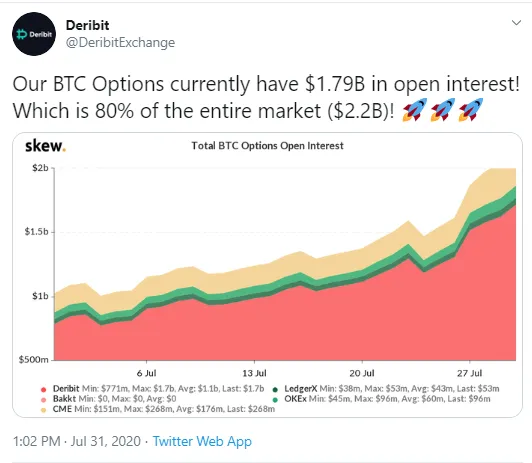Expand the tweet options chevron
The image size is (532, 463).
pos(516,23)
